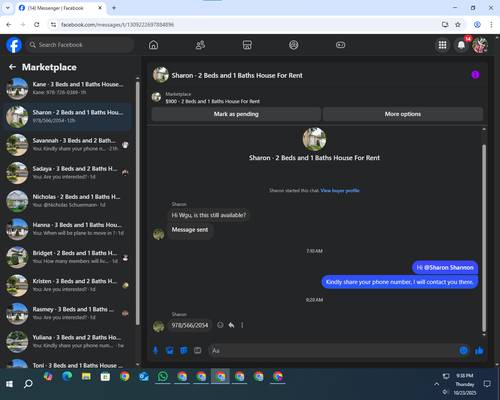Open WhatsApp from the taskbar
The height and width of the screenshot is (400, 500).
[x=163, y=377]
